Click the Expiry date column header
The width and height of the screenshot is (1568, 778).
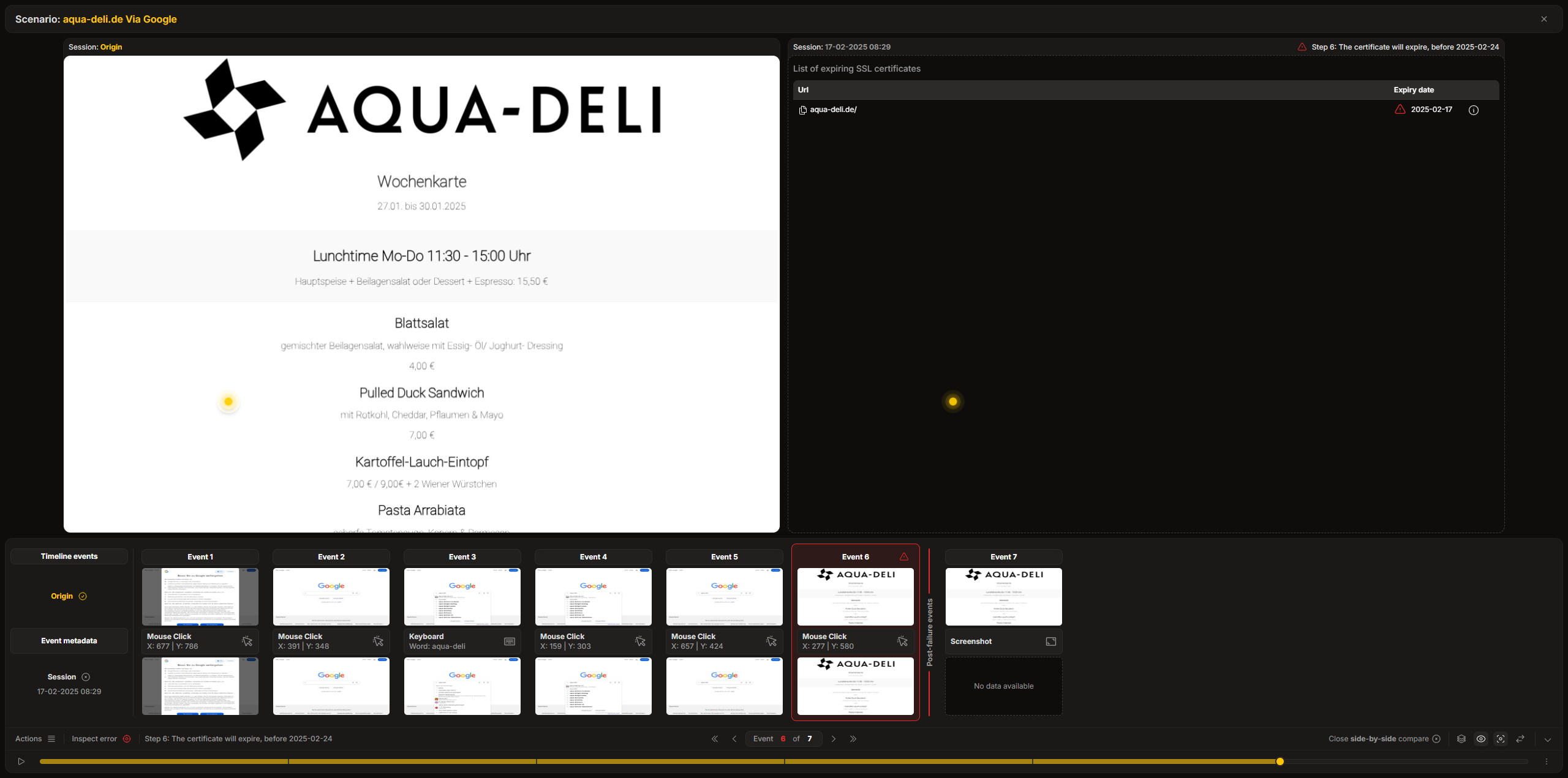coord(1414,90)
